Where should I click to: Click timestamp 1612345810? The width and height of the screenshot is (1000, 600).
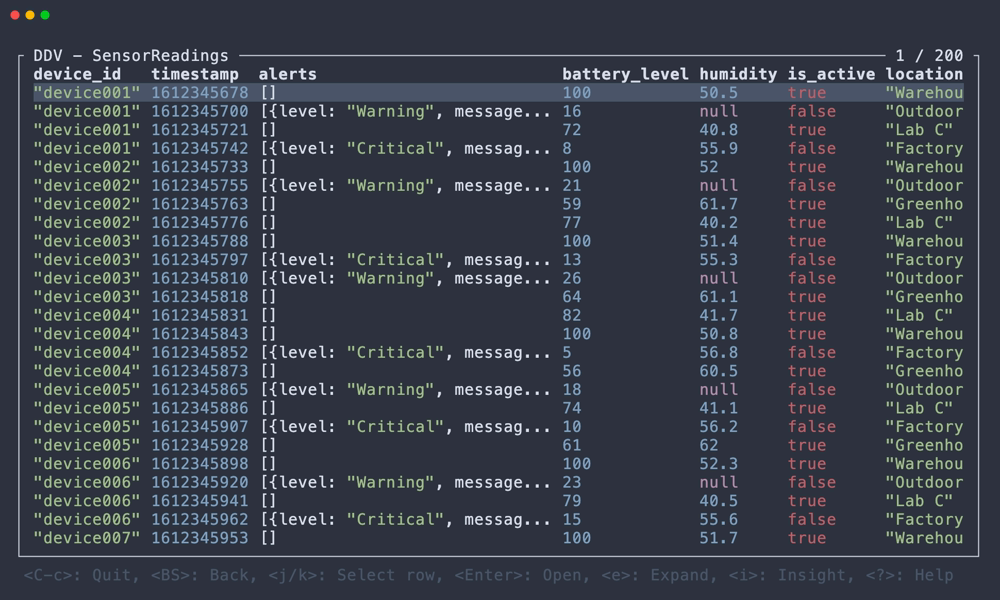(200, 278)
